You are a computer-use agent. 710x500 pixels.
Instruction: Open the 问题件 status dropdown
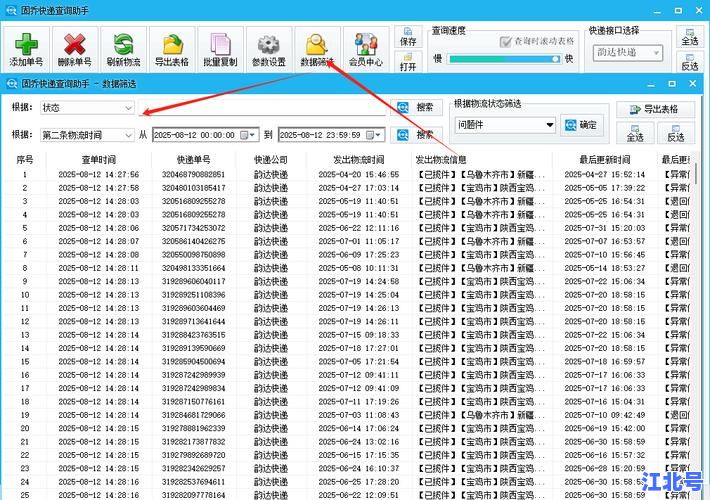505,125
